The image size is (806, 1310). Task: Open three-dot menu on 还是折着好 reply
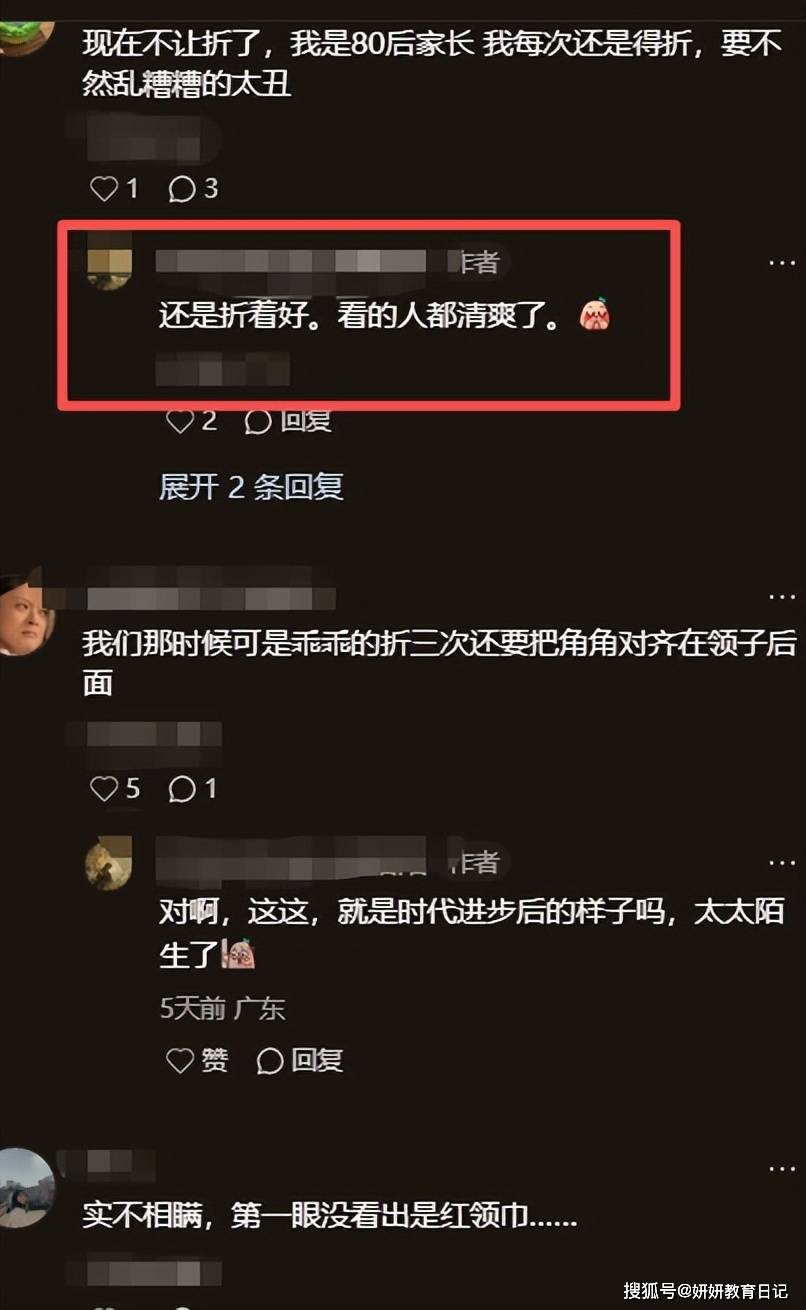coord(781,262)
